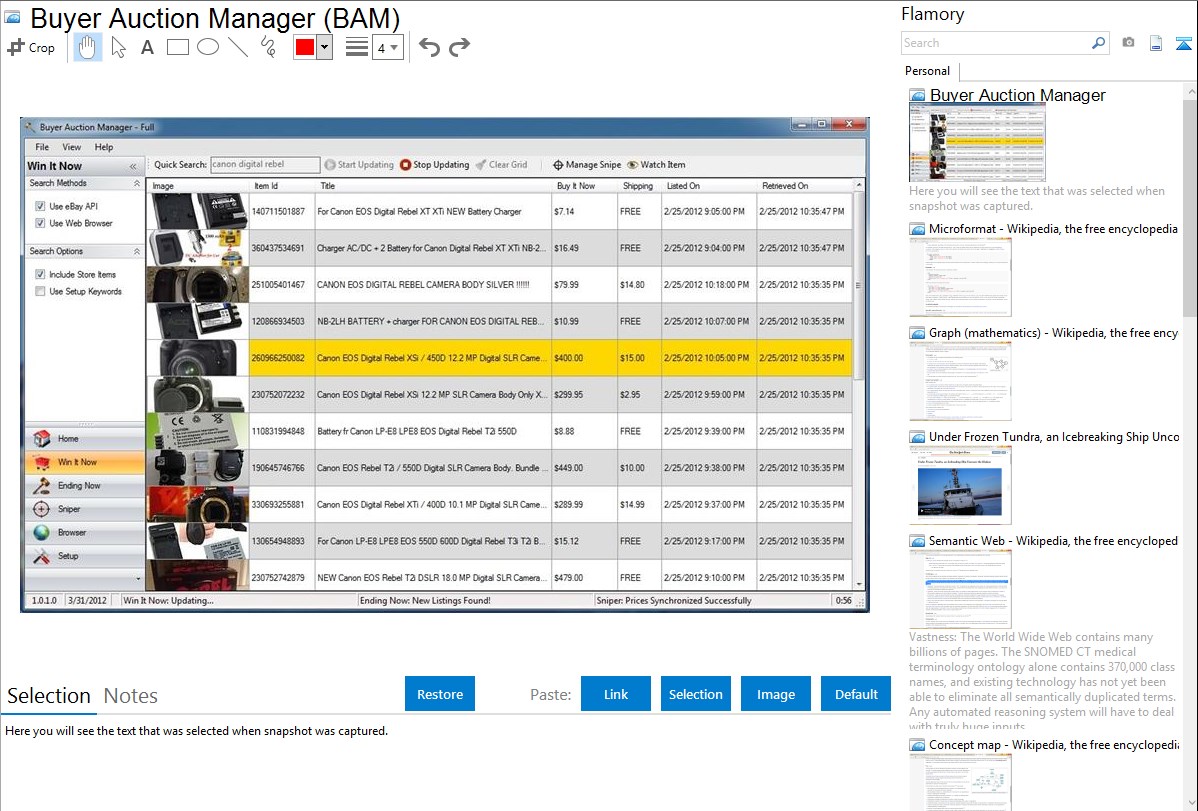
Task: Select the ellipse shape tool
Action: tap(208, 47)
